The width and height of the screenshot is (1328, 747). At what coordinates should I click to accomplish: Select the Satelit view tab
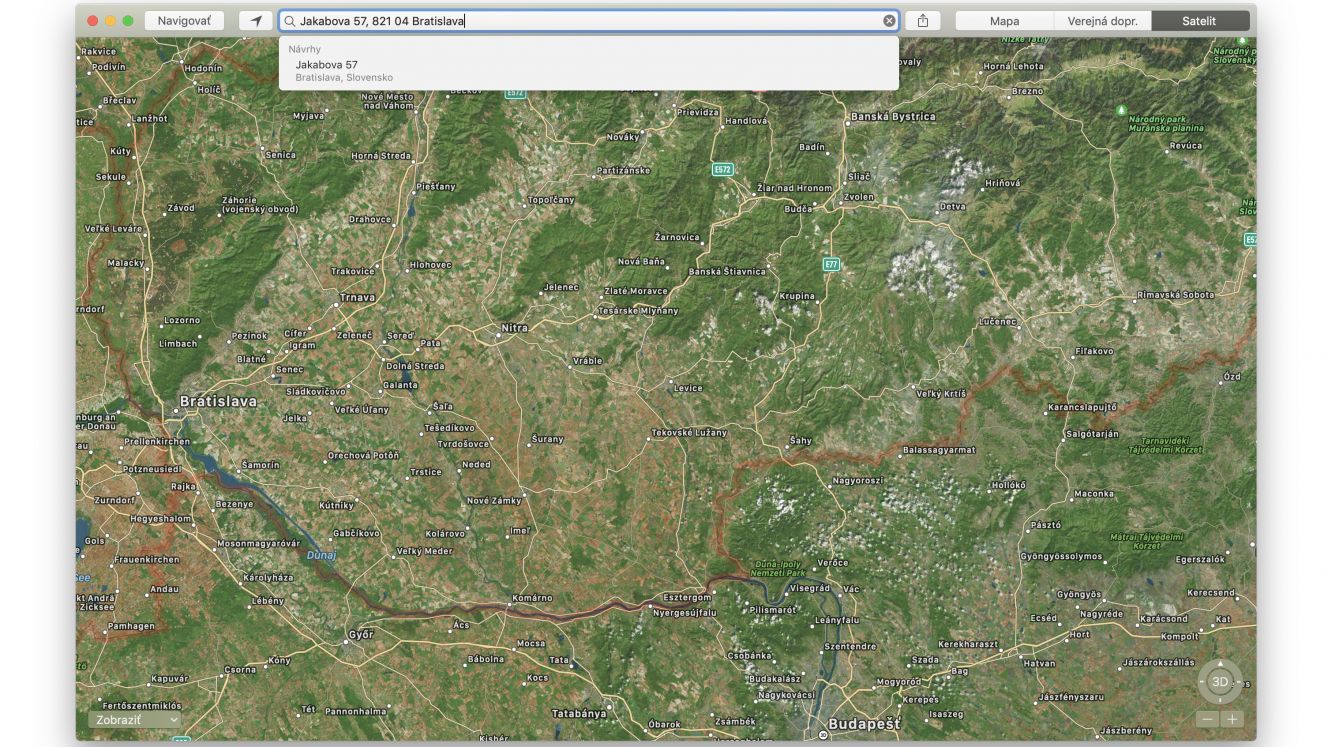(1200, 20)
